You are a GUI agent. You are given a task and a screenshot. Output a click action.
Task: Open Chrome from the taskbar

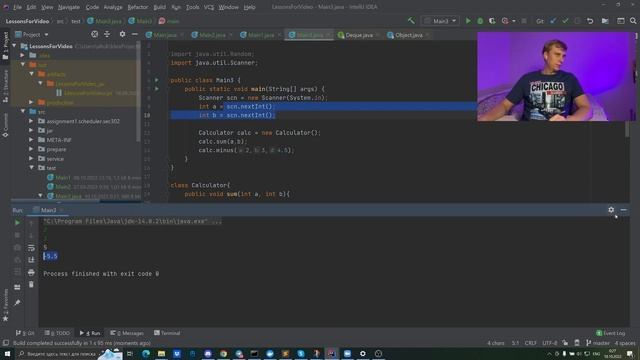coord(223,353)
